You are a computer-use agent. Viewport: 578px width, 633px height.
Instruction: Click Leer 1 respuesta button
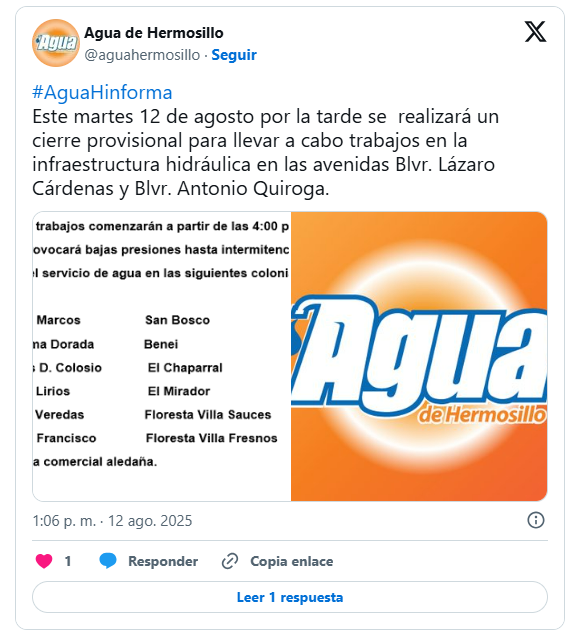(x=290, y=597)
